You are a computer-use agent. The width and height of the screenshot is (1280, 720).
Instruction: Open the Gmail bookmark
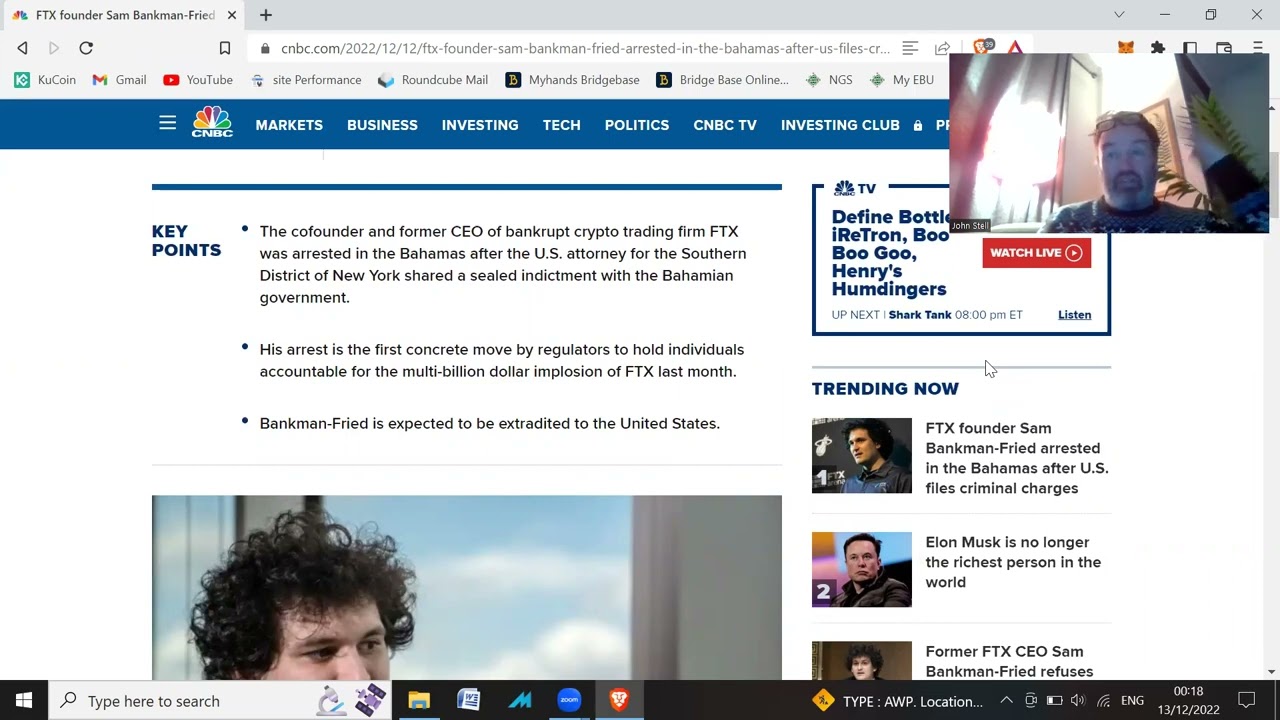(x=119, y=80)
